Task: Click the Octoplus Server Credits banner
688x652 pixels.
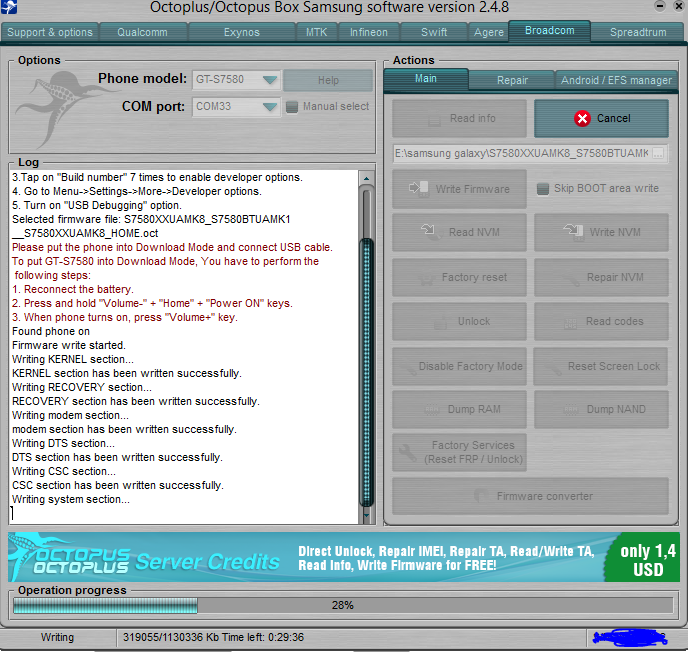Action: click(x=344, y=557)
